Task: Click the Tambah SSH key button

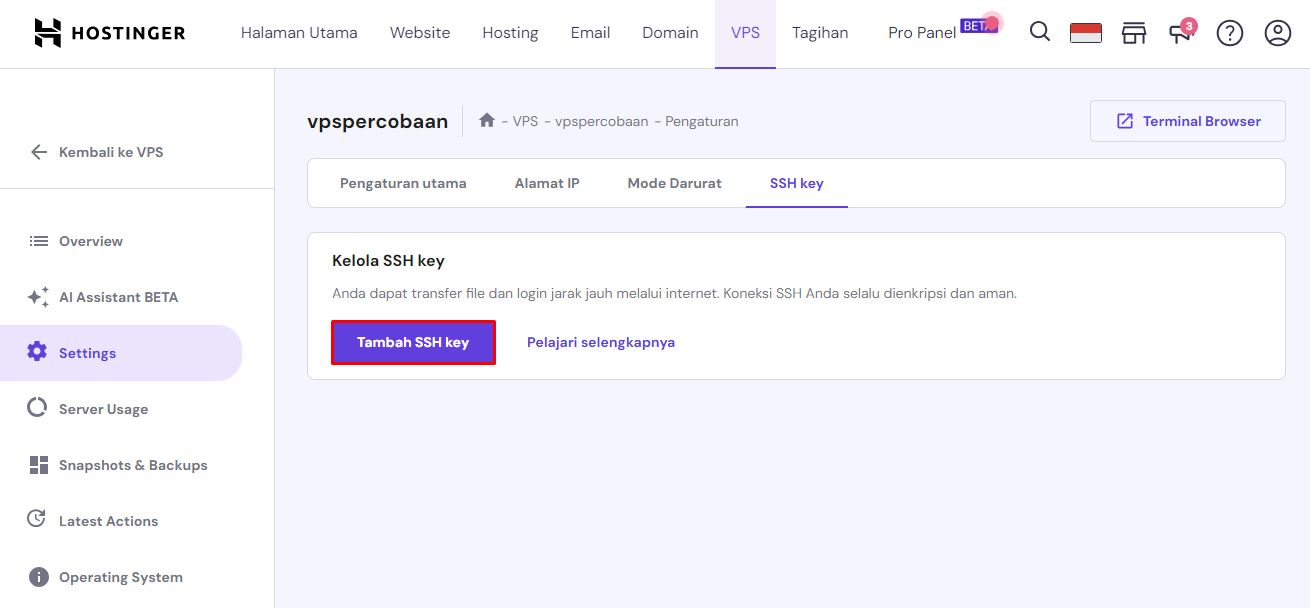Action: 413,341
